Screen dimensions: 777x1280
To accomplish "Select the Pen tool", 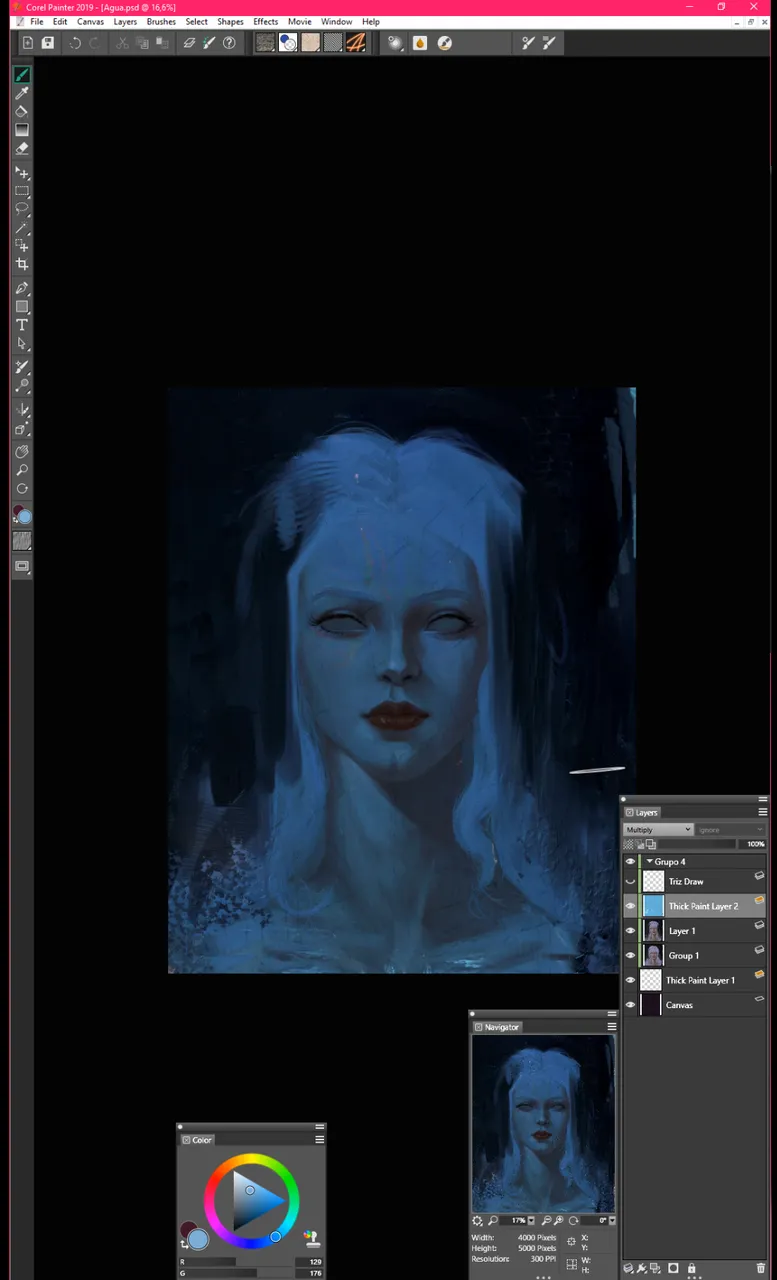I will pyautogui.click(x=21, y=288).
